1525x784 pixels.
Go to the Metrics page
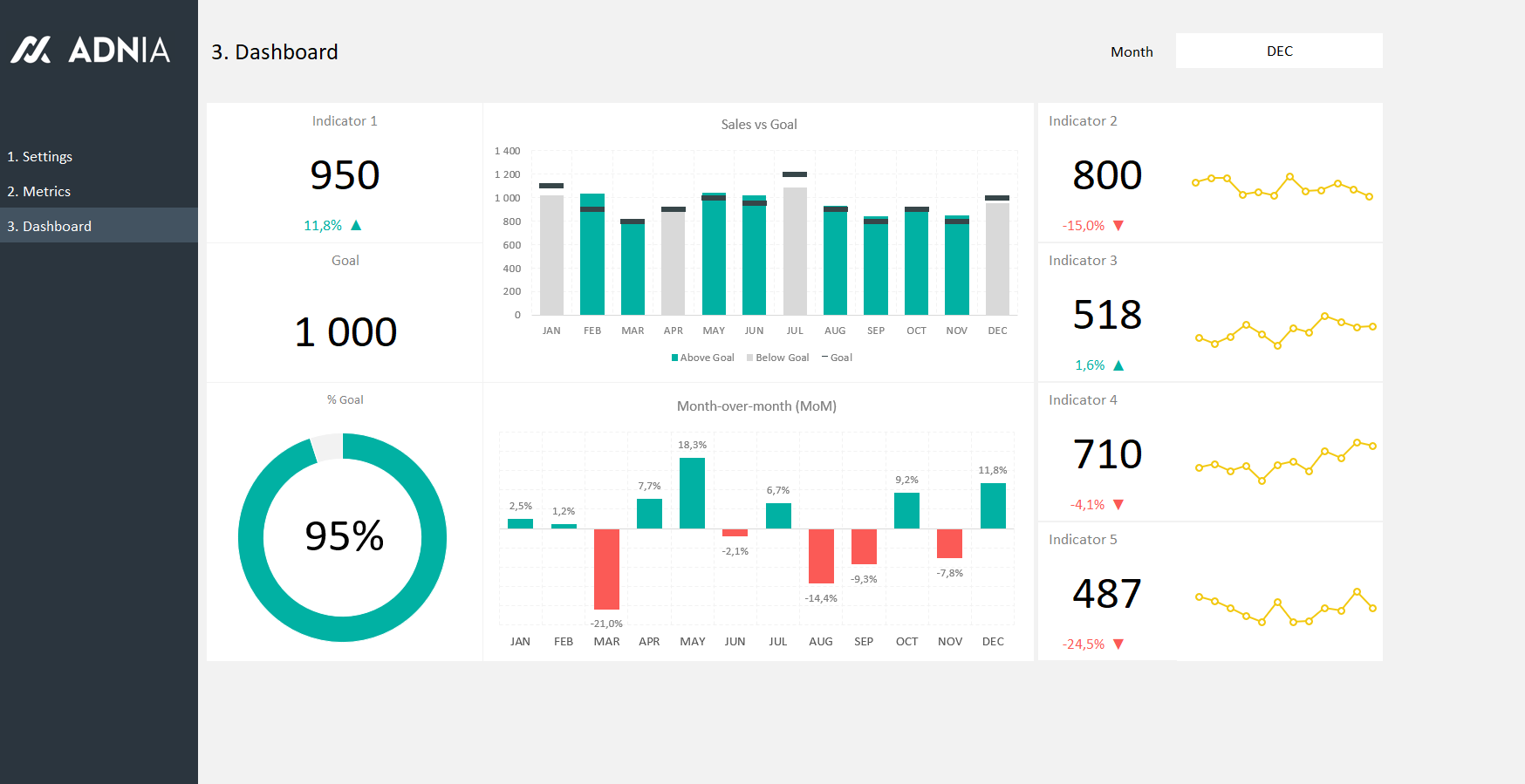point(39,192)
